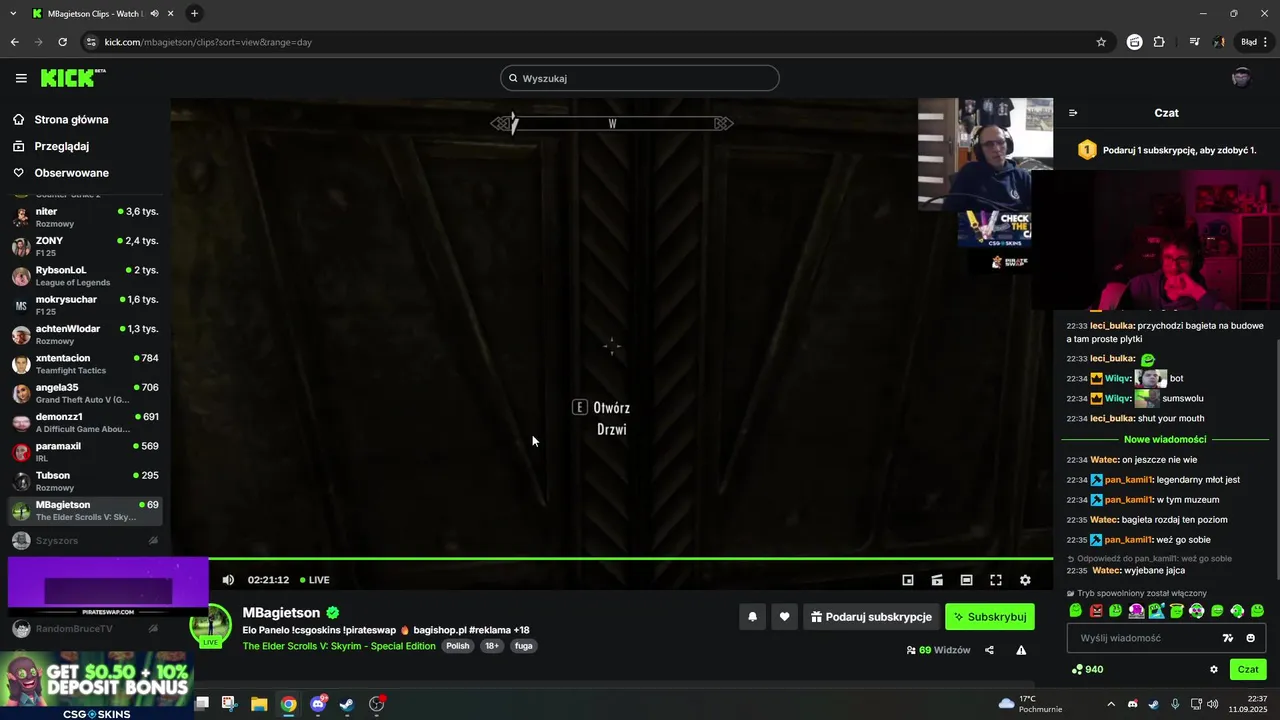Open achtenWlodar's channel in sidebar
Viewport: 1280px width, 720px height.
[84, 334]
